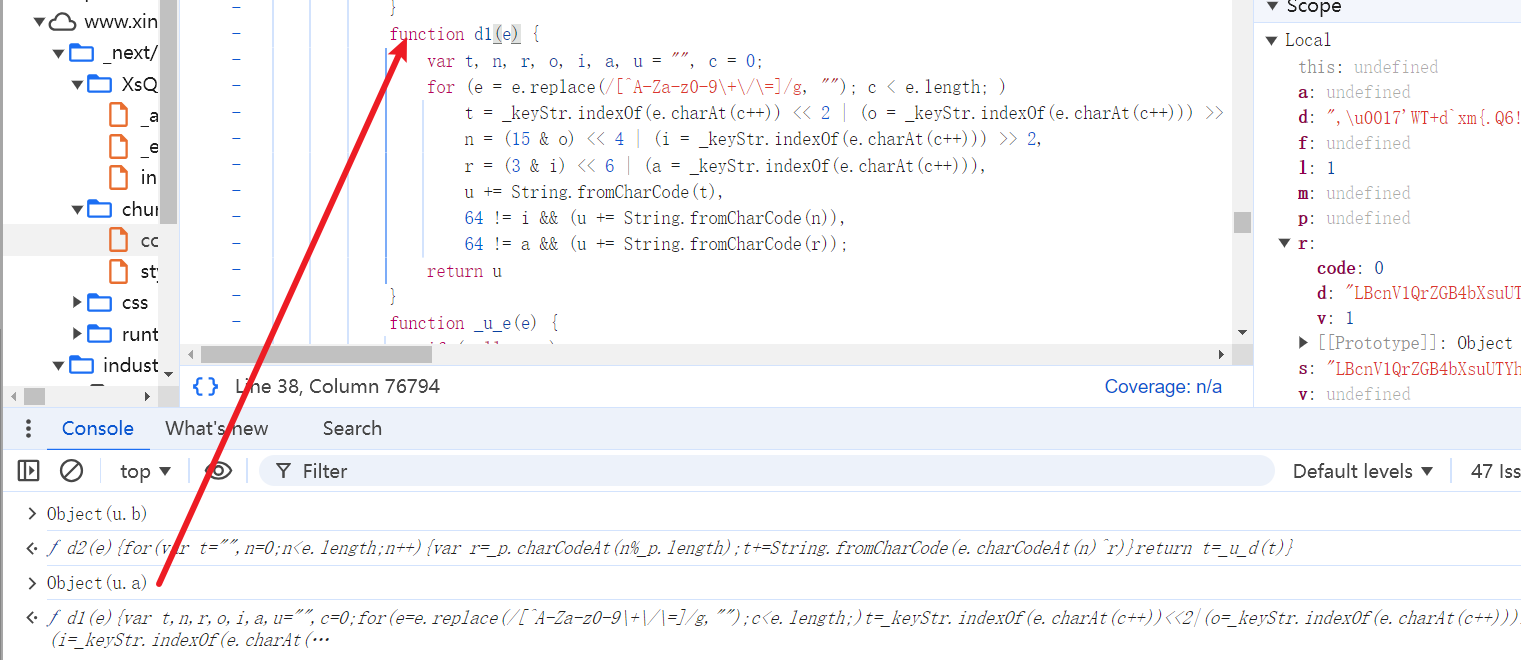Open the file starting with _e
The width and height of the screenshot is (1521, 660).
click(119, 147)
